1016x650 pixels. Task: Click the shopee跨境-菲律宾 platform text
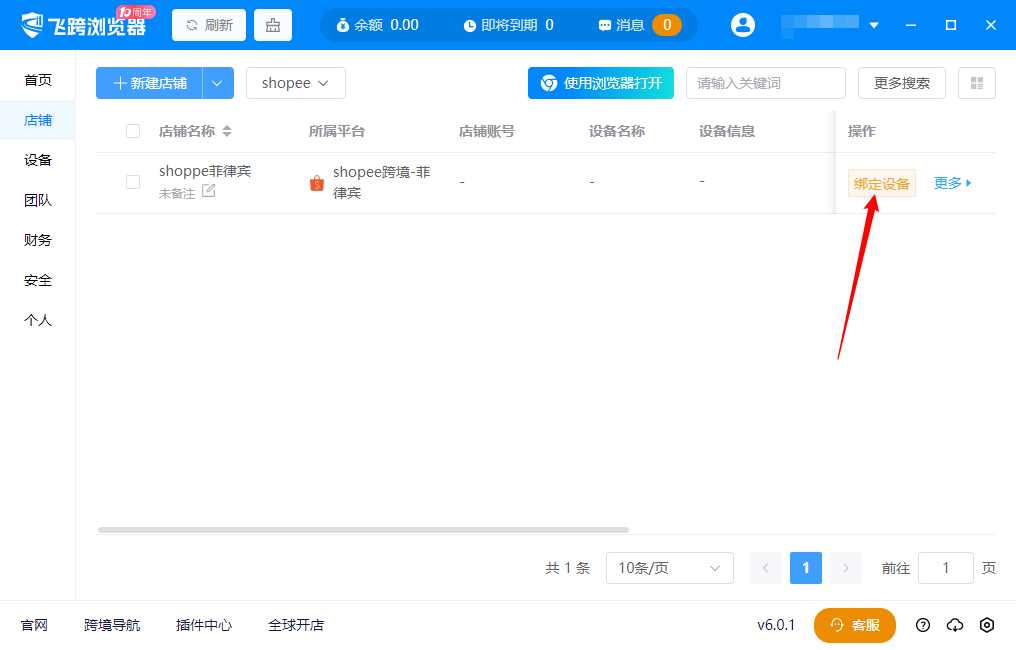382,182
